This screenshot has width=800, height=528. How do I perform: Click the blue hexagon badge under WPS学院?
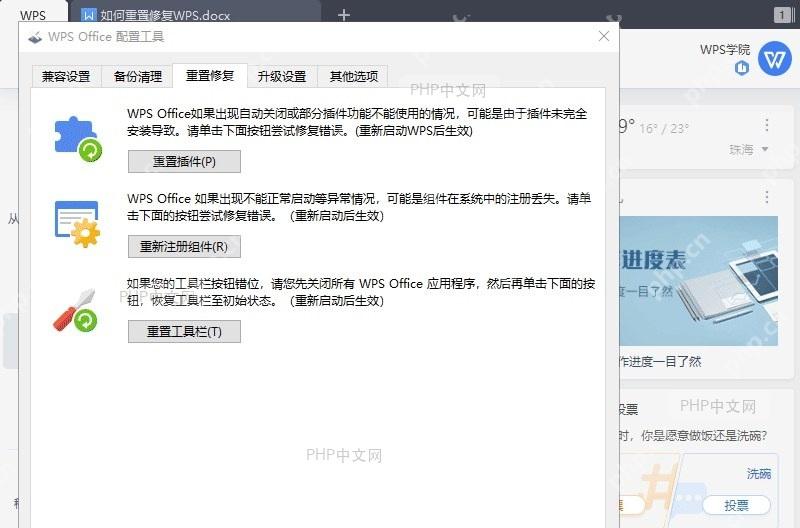click(x=742, y=68)
